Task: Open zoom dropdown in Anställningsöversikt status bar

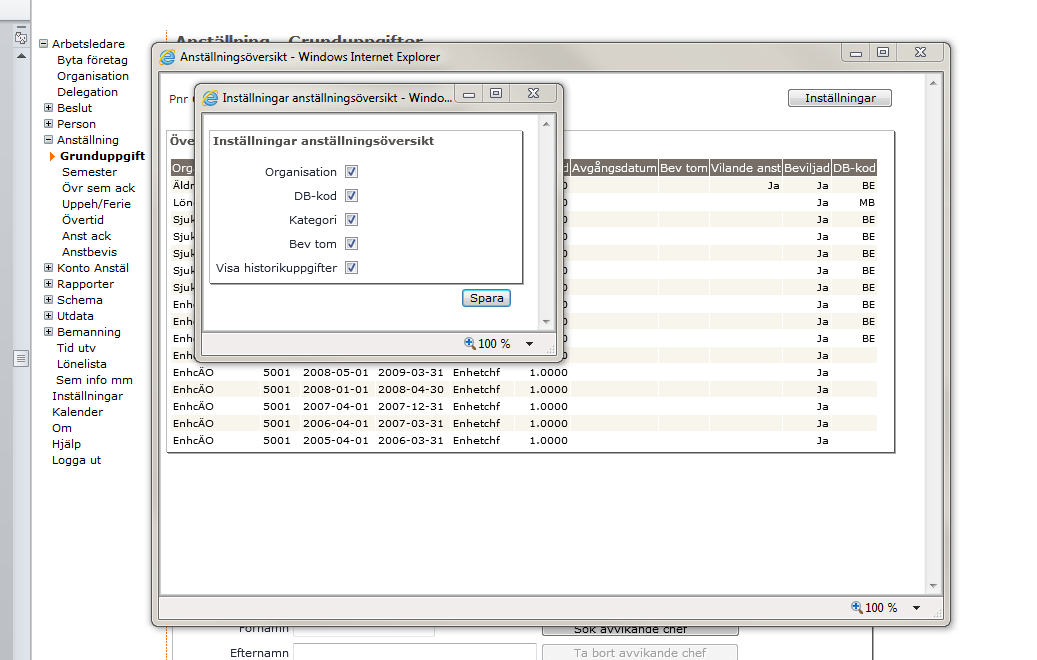Action: pos(917,608)
